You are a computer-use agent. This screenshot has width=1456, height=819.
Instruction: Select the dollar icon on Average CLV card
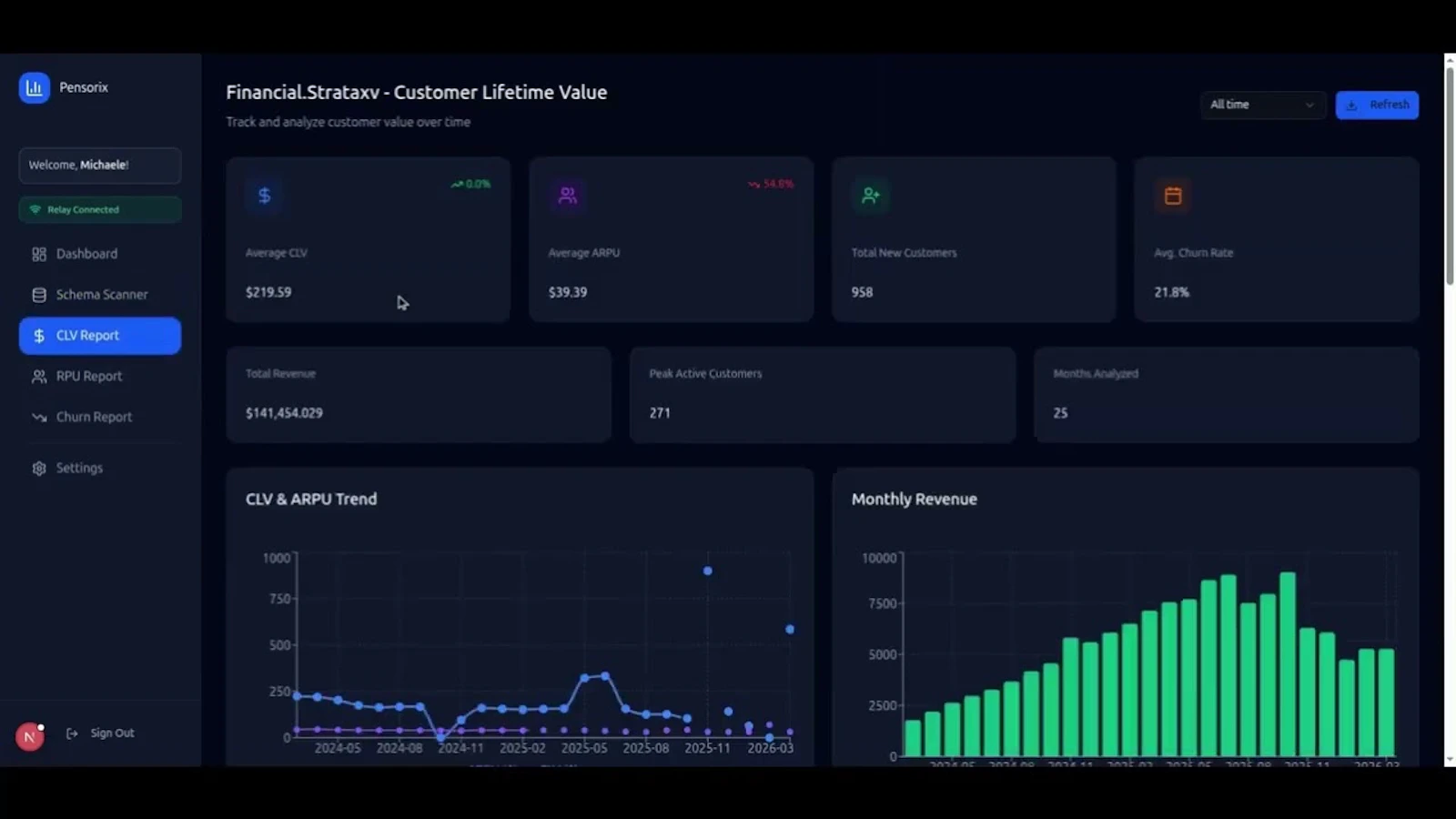click(265, 194)
